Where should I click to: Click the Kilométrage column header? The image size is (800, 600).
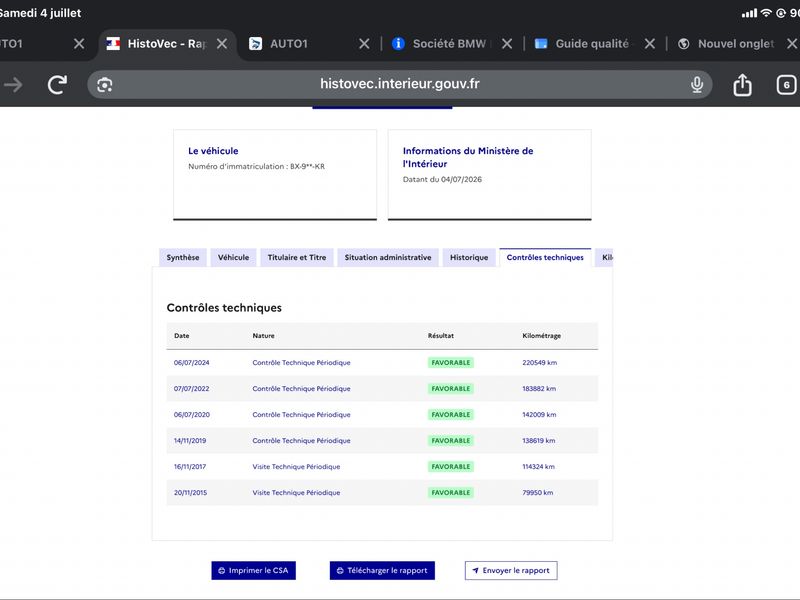click(x=541, y=336)
